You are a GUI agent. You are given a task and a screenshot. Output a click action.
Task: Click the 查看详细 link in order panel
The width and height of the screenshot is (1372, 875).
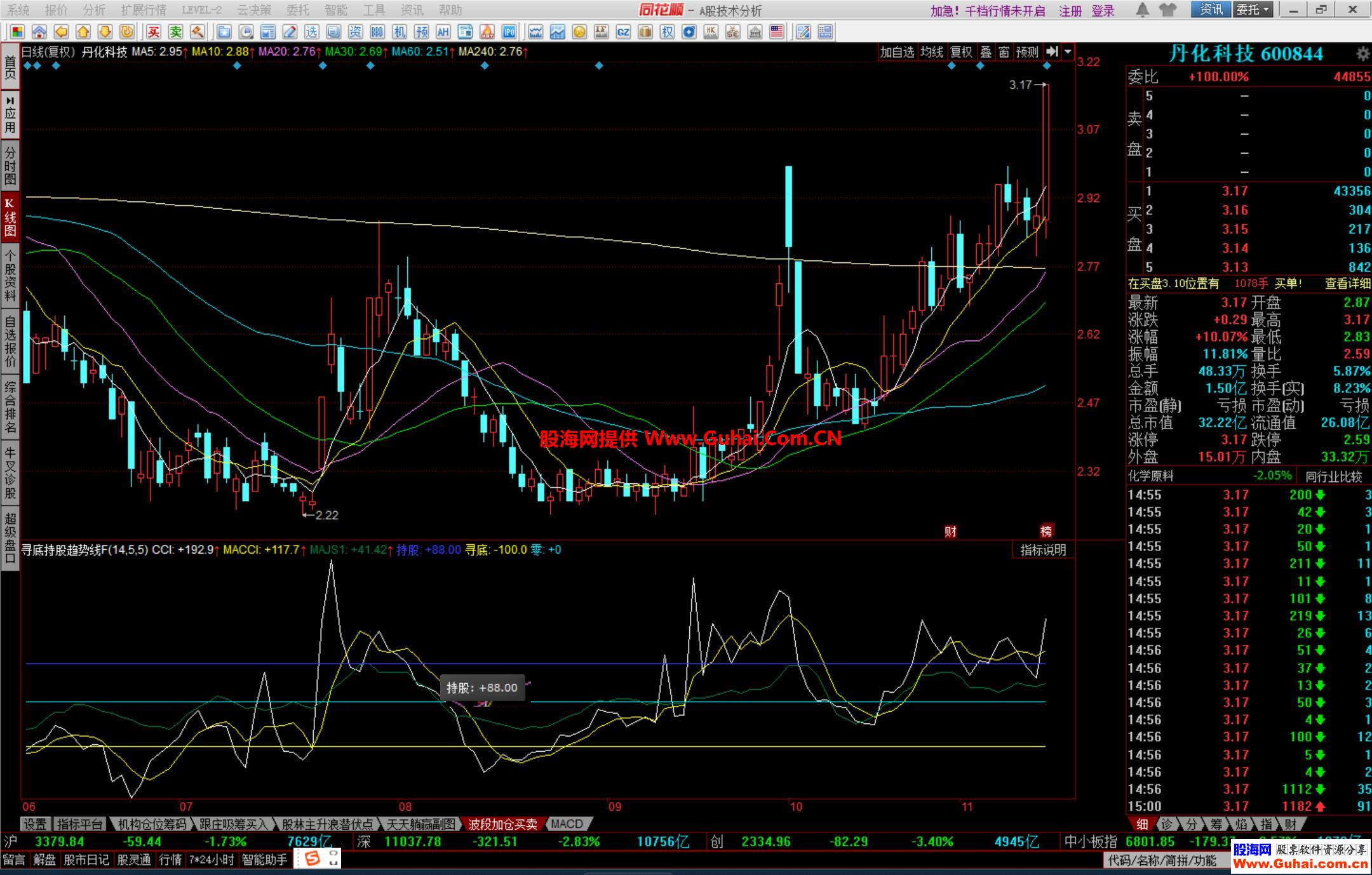(x=1347, y=284)
